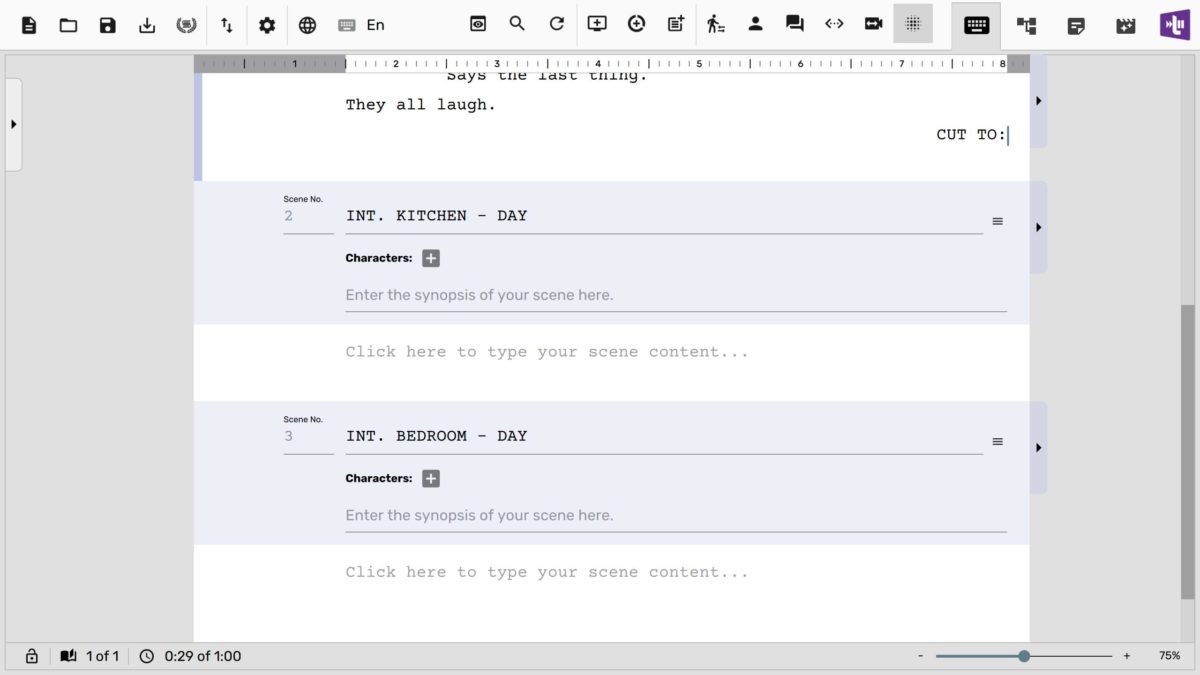Click the Kitchen scene synopsis field

click(675, 295)
